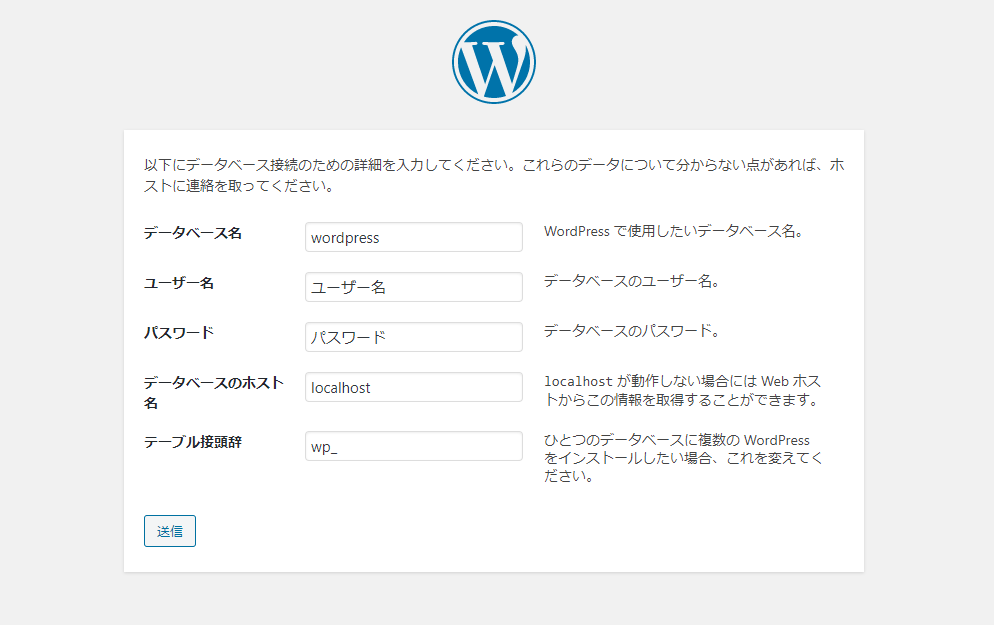Image resolution: width=994 pixels, height=625 pixels.
Task: Click the テーブル接頭辞 label
Action: (x=193, y=442)
